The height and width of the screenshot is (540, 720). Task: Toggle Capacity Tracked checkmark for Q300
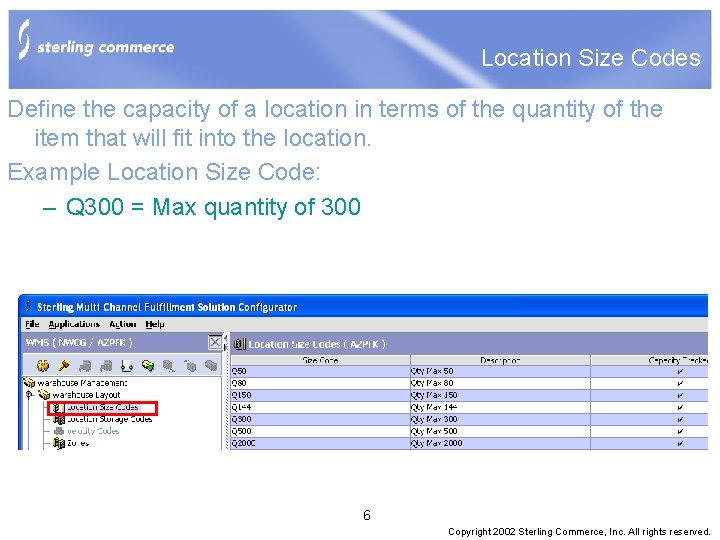coord(680,419)
